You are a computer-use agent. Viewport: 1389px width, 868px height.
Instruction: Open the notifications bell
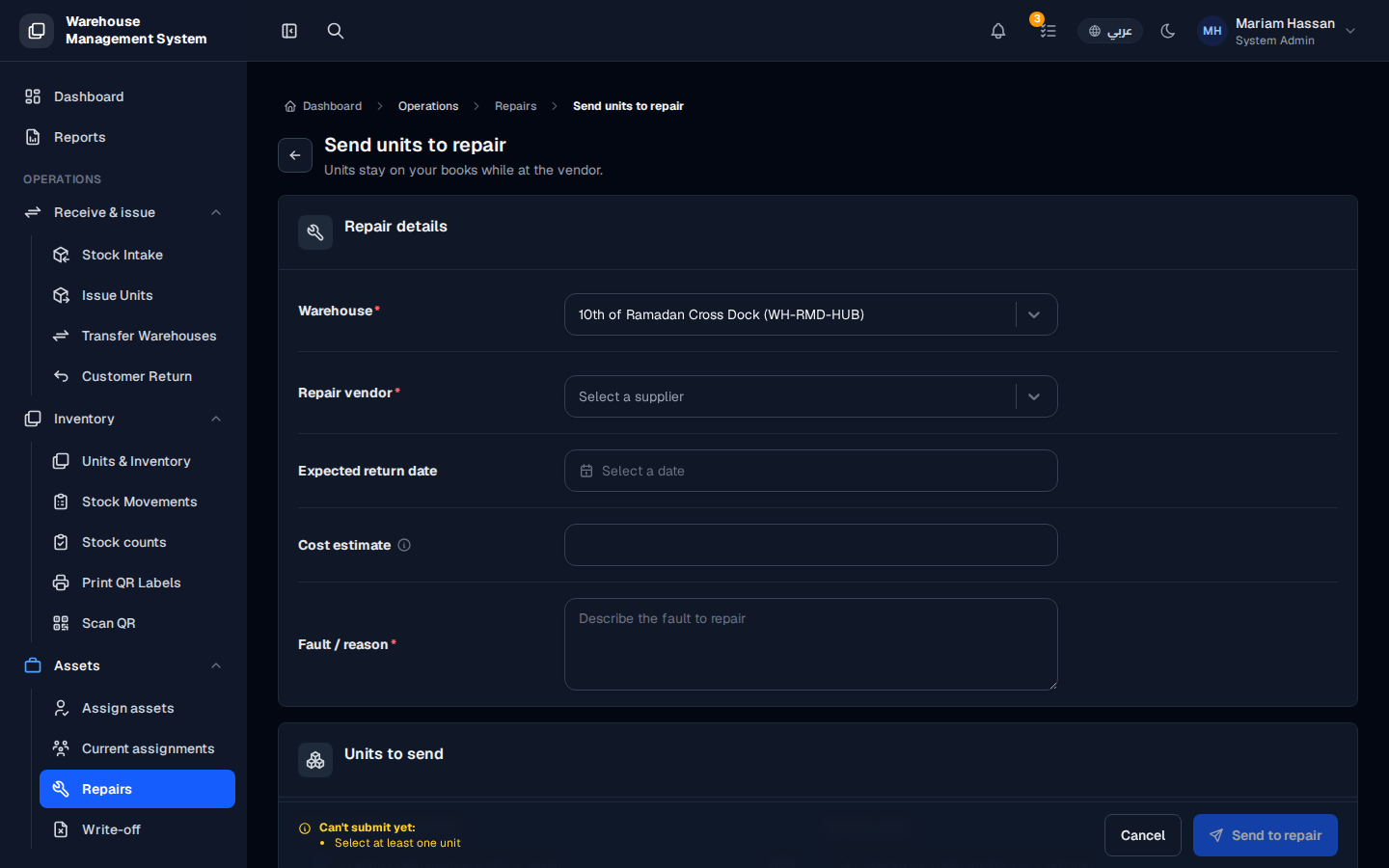(998, 31)
